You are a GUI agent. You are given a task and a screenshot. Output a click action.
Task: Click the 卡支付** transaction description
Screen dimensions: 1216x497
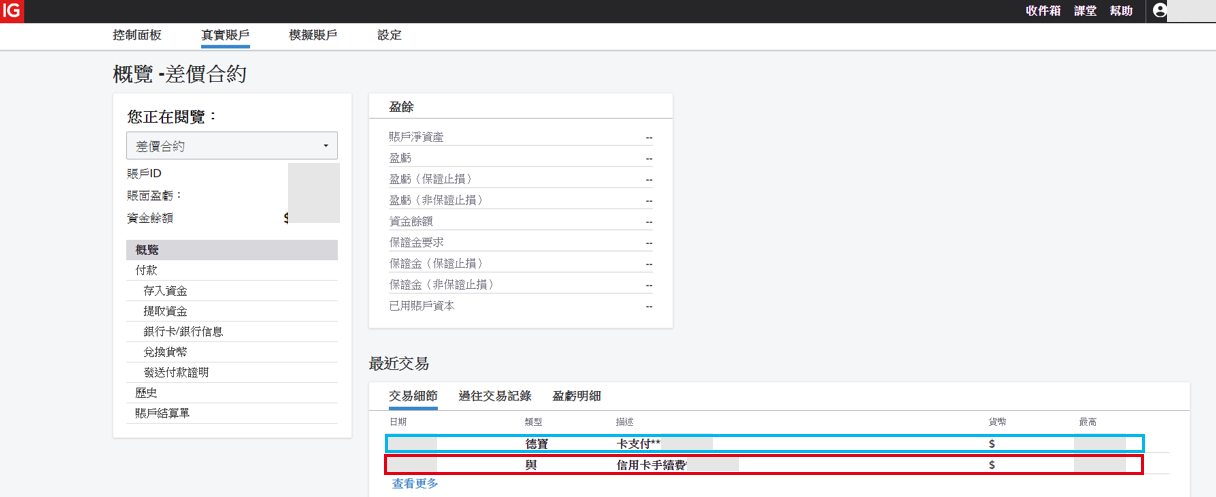(638, 442)
